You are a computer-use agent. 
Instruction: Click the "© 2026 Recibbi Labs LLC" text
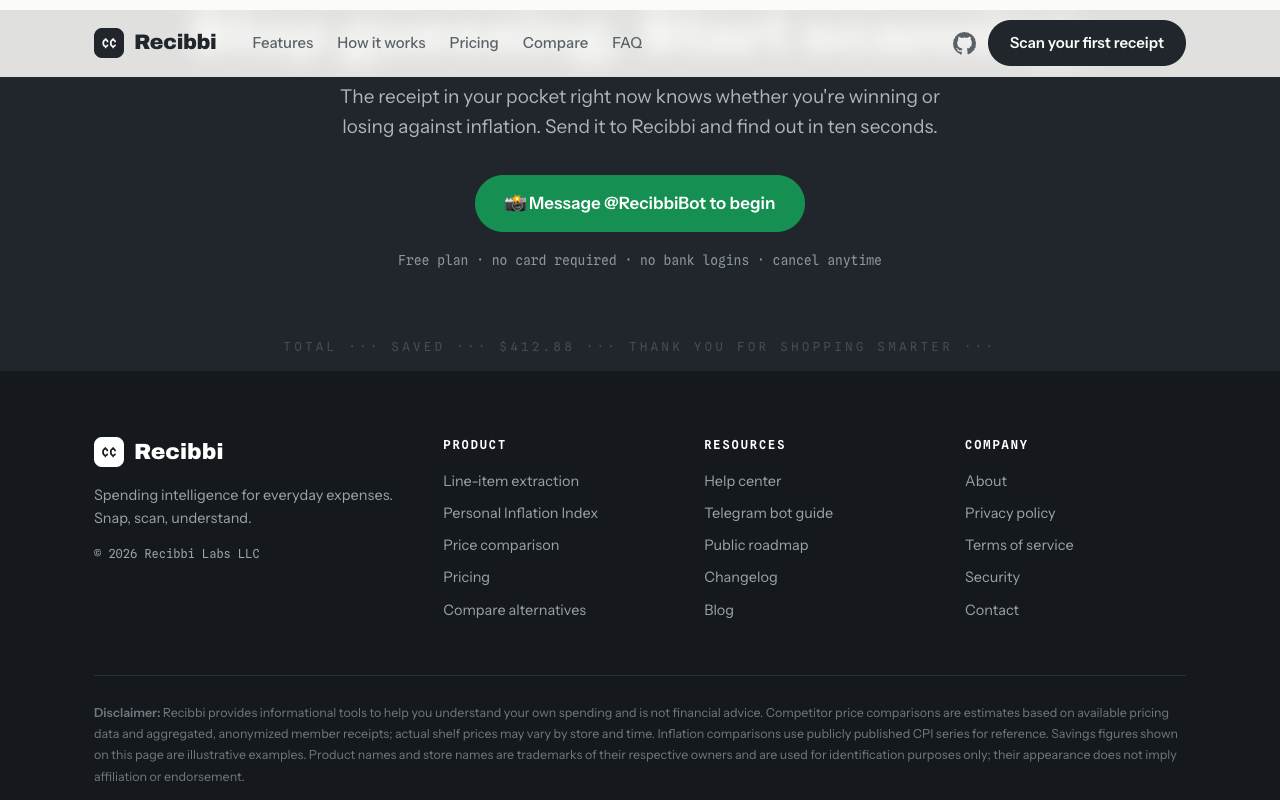177,554
